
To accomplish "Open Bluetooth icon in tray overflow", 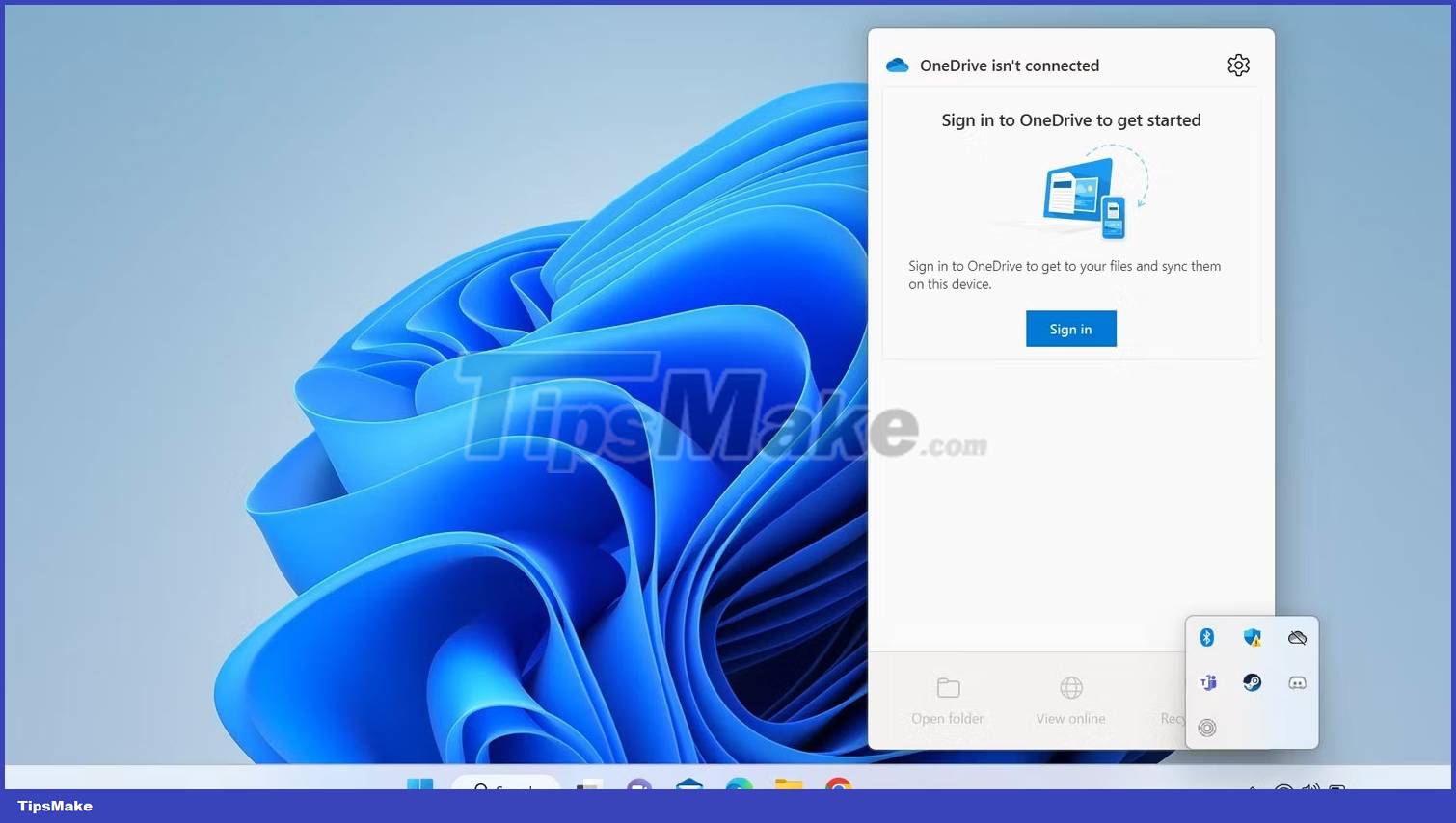I will 1206,637.
